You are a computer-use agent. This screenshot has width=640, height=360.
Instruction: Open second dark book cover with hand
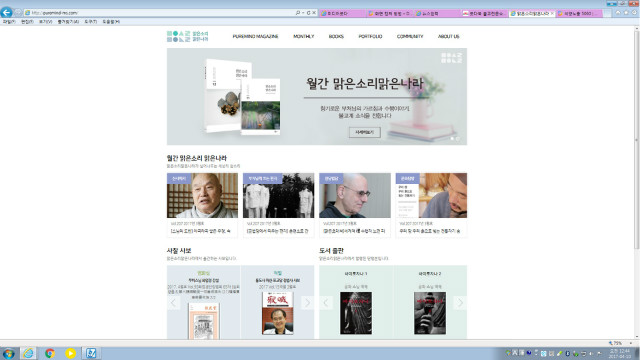point(430,313)
